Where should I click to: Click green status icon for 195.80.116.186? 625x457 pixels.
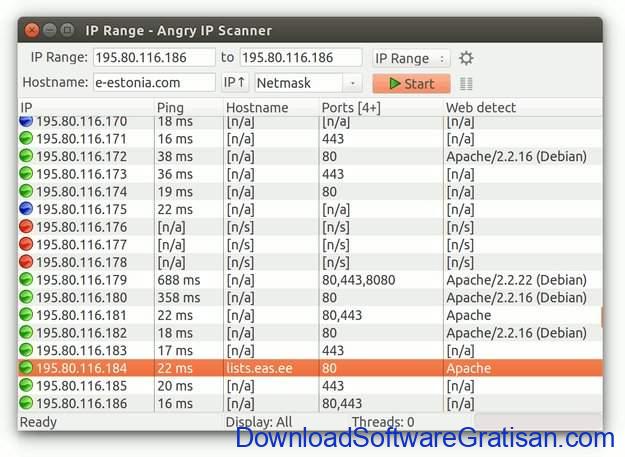(26, 403)
